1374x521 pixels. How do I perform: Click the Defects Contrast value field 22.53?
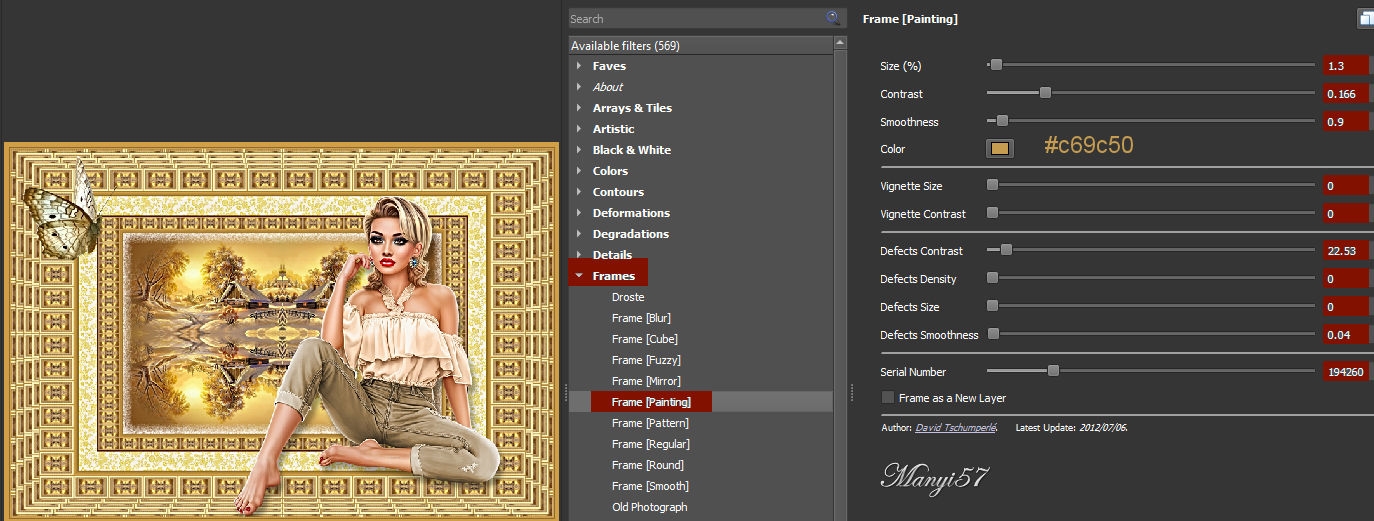pos(1345,251)
